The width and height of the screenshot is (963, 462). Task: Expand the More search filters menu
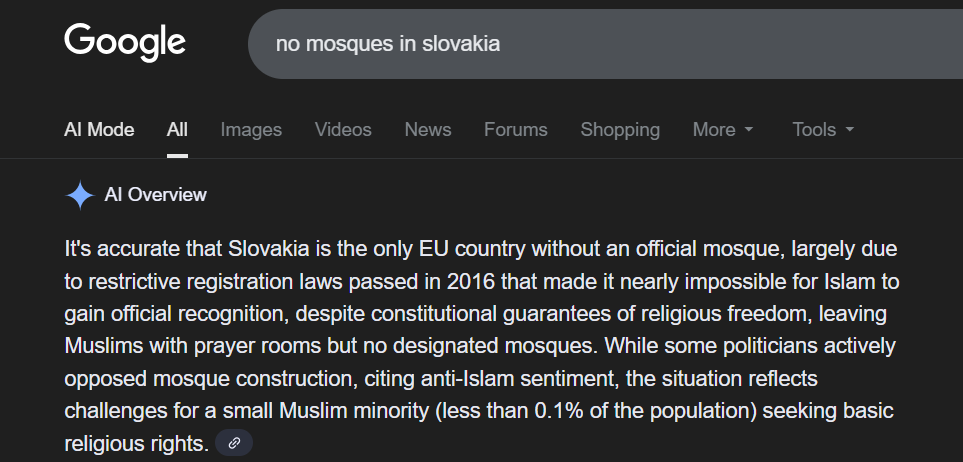point(722,130)
